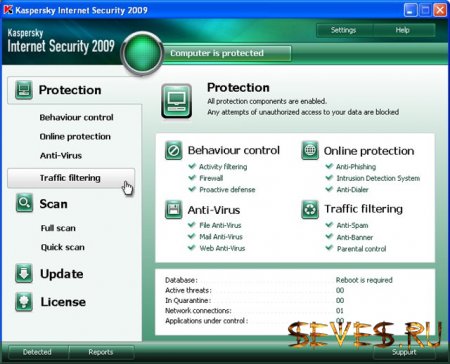The width and height of the screenshot is (450, 364).
Task: Click the Activity filtering label
Action: click(x=223, y=167)
